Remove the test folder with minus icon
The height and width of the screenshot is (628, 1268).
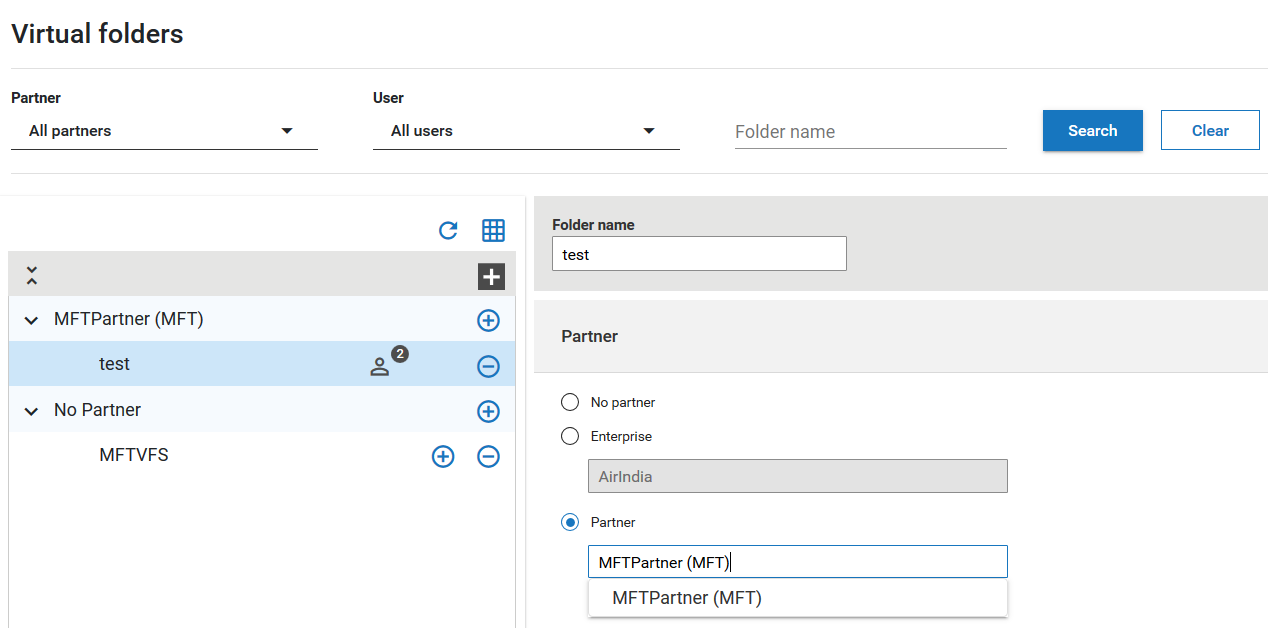click(x=488, y=366)
